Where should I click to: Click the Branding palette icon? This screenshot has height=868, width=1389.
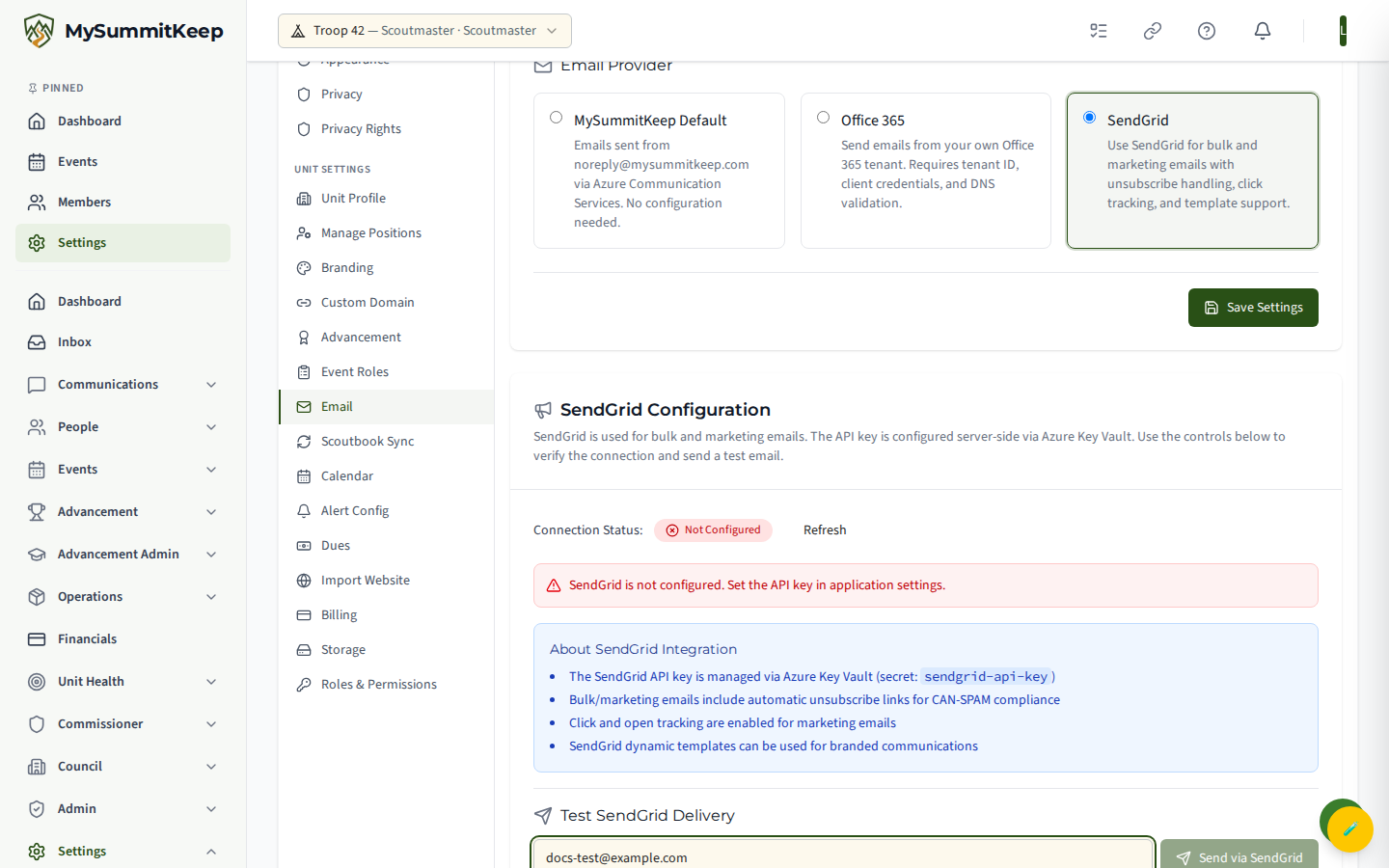click(x=304, y=268)
